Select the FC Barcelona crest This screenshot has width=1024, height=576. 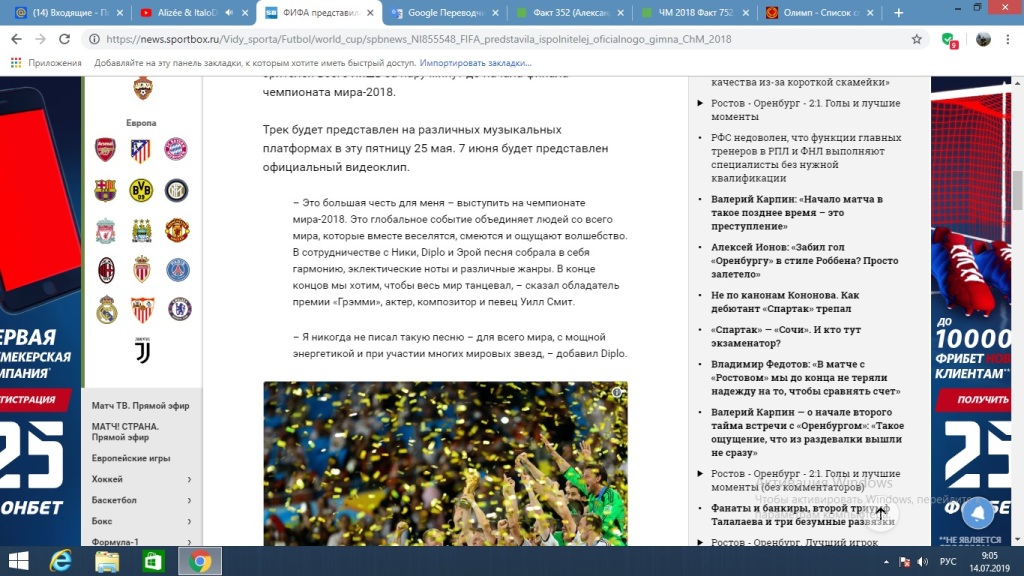point(105,190)
